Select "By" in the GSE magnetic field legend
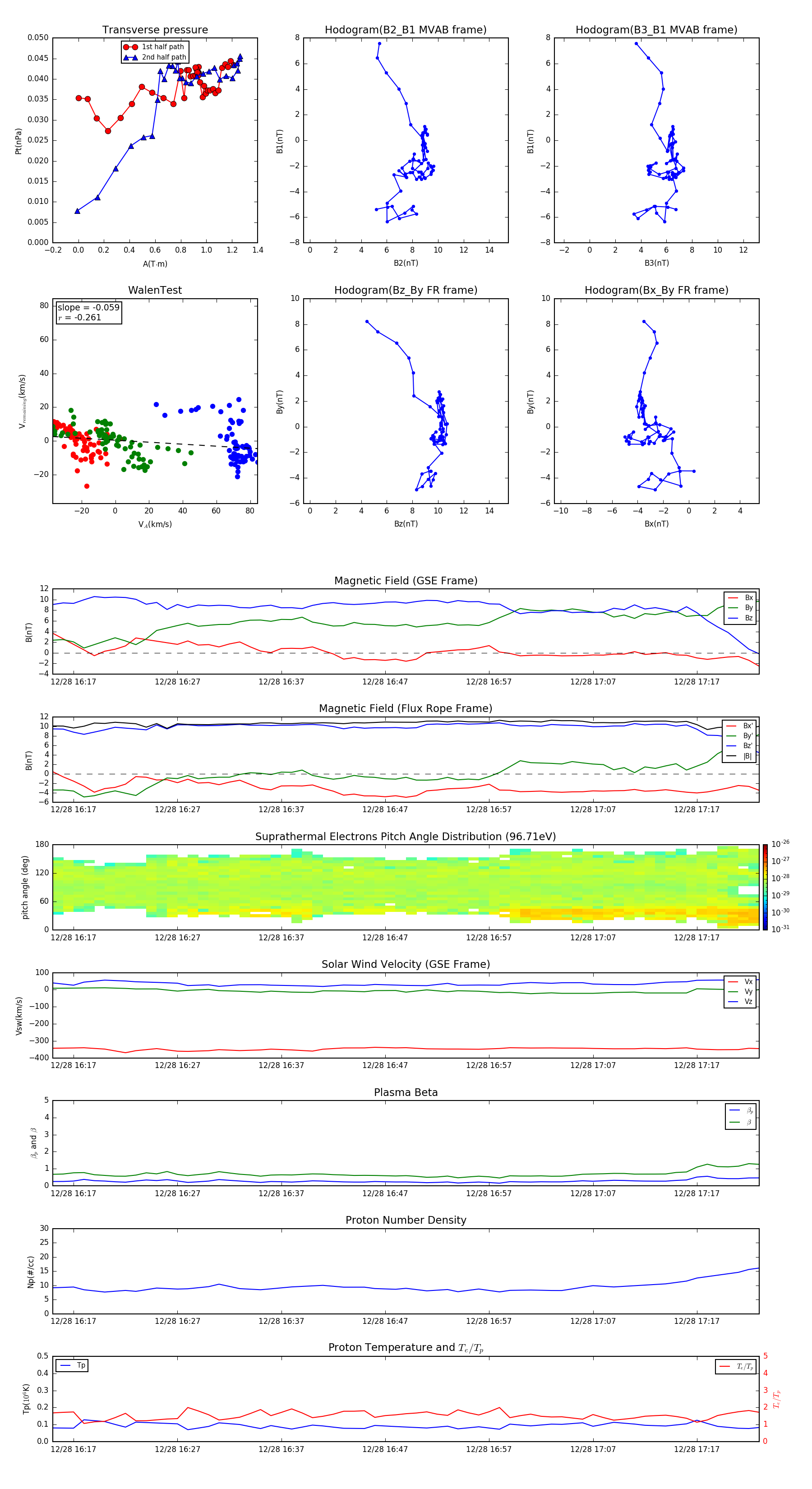This screenshot has width=812, height=1489. [x=741, y=608]
